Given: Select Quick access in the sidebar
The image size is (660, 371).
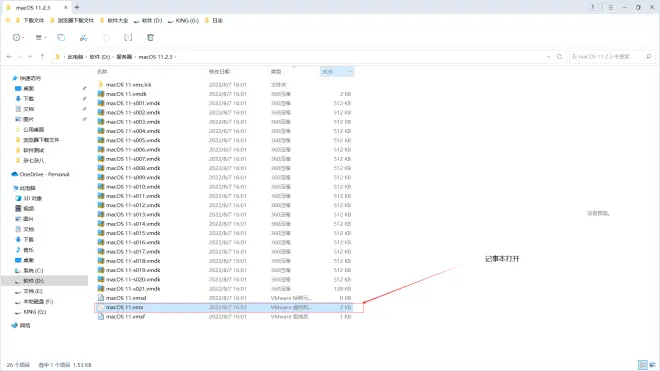Looking at the screenshot, I should [x=27, y=78].
